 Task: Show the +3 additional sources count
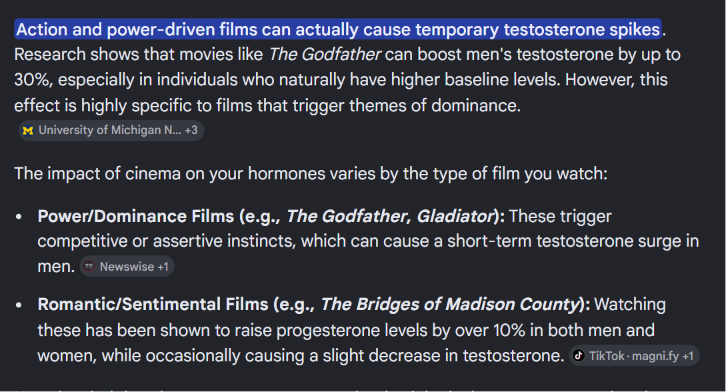(191, 131)
